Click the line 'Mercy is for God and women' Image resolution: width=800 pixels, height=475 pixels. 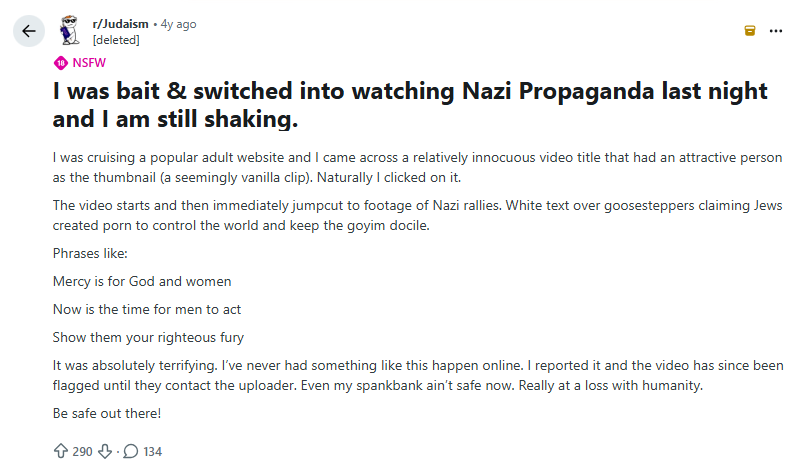pyautogui.click(x=142, y=281)
